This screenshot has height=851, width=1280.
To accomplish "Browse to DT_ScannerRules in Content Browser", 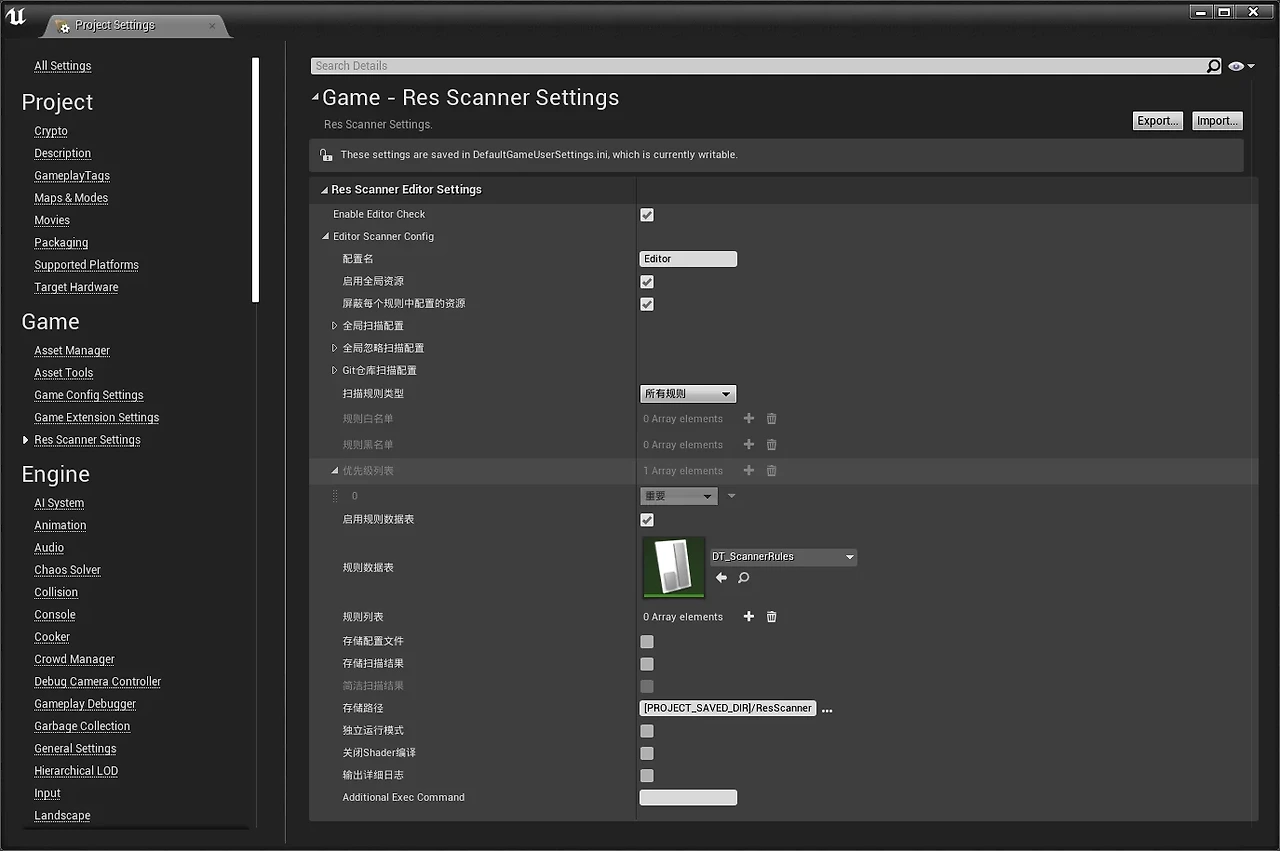I will (744, 578).
